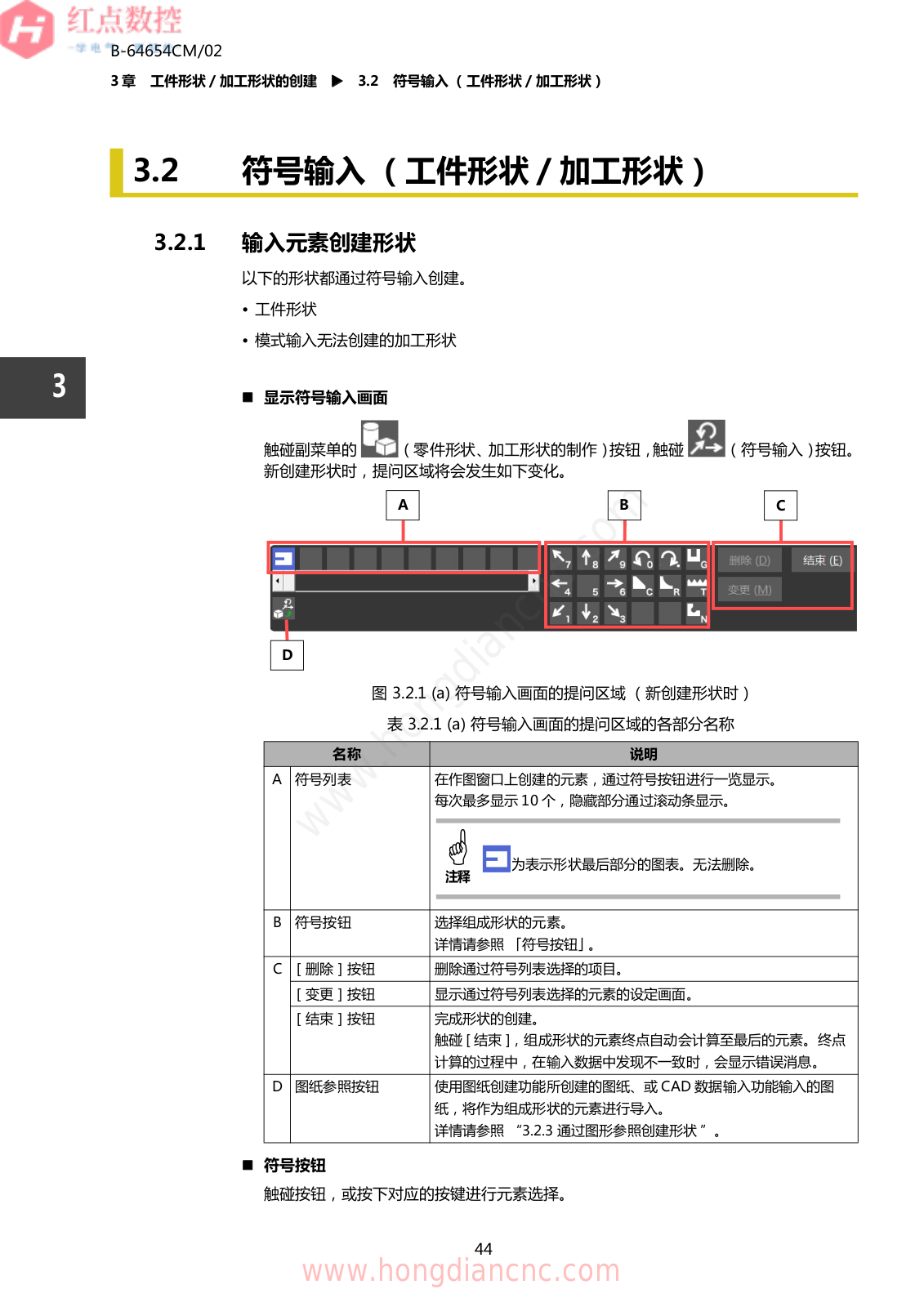Click the breadcrumb "3章 工件形状 / 加工形状的创建"
The height and width of the screenshot is (1307, 924).
click(x=214, y=81)
